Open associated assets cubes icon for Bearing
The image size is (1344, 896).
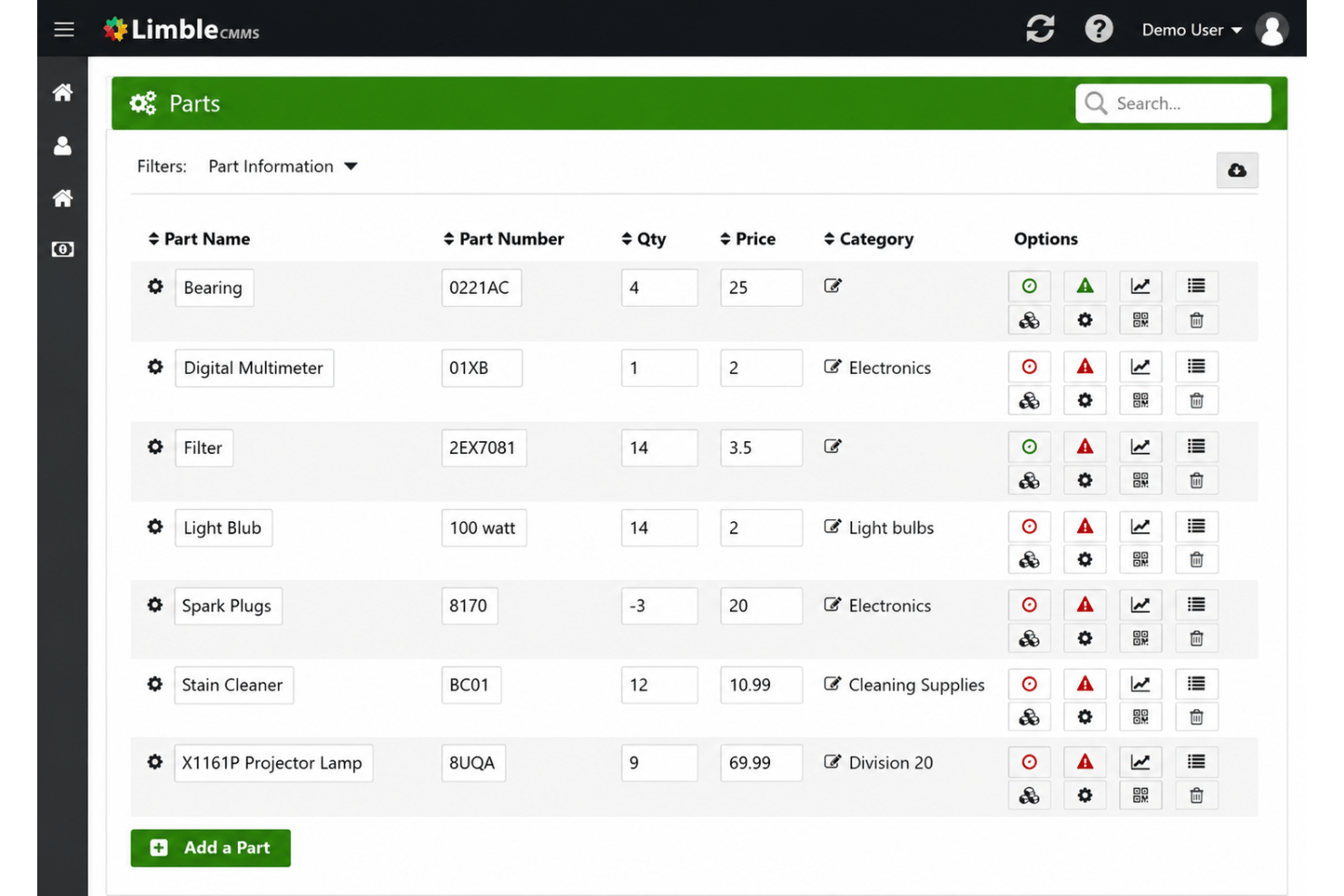(1029, 320)
